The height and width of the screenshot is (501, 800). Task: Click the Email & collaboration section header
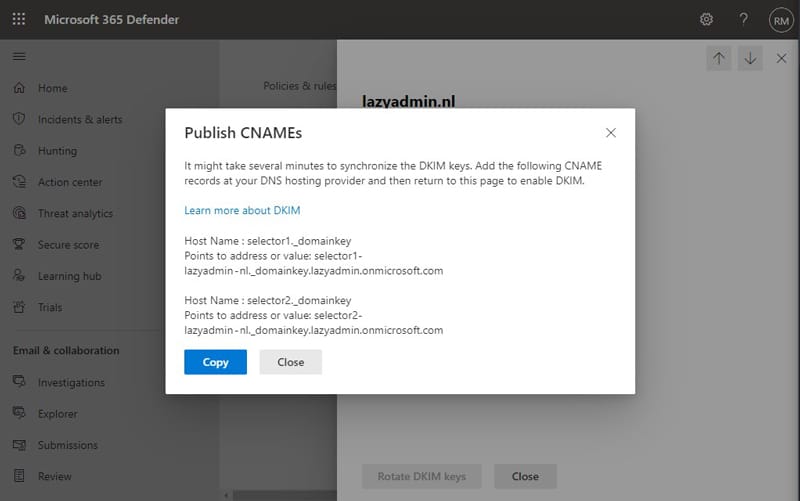coord(66,350)
